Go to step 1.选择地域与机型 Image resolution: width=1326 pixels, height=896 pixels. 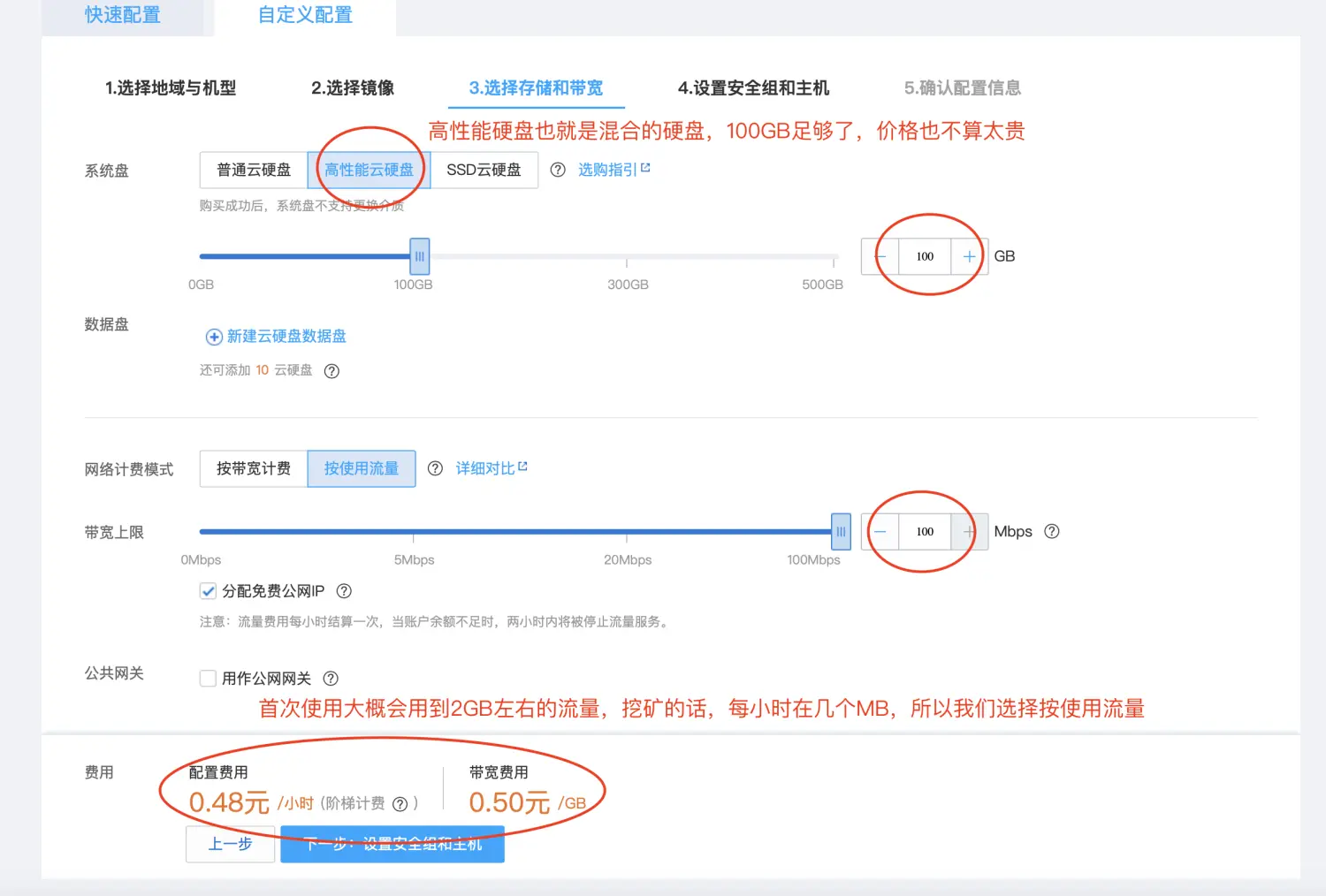point(171,87)
